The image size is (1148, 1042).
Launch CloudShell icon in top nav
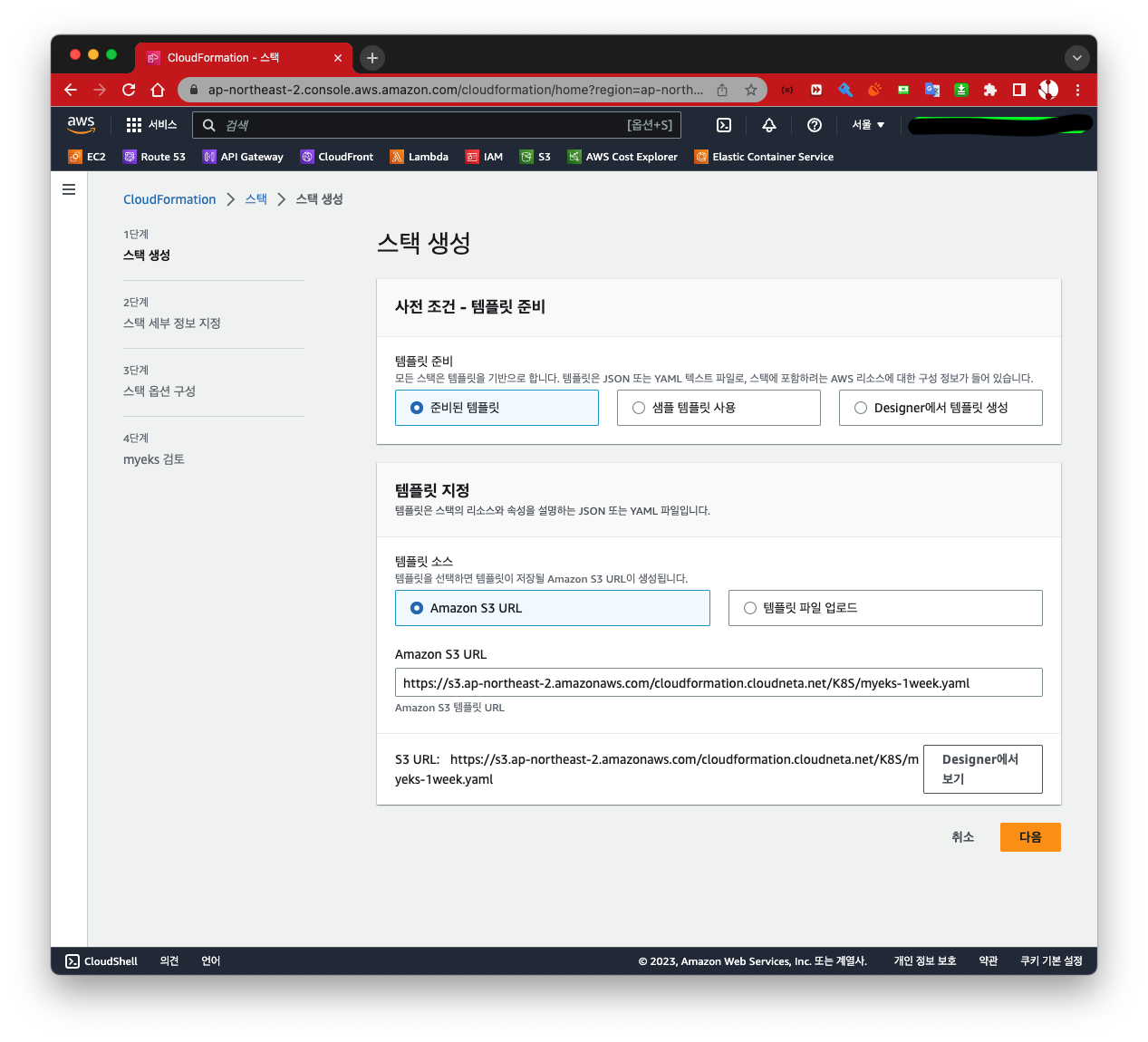[724, 125]
